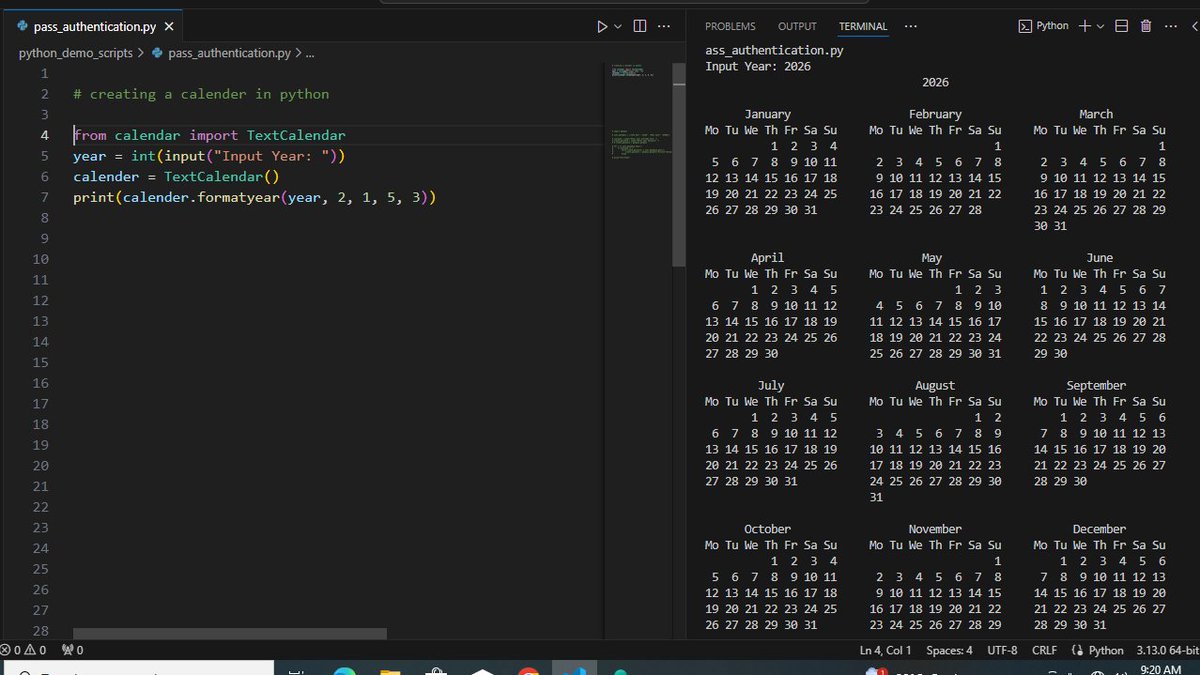Click the 'July' heading in terminal
The height and width of the screenshot is (675, 1200).
771,385
